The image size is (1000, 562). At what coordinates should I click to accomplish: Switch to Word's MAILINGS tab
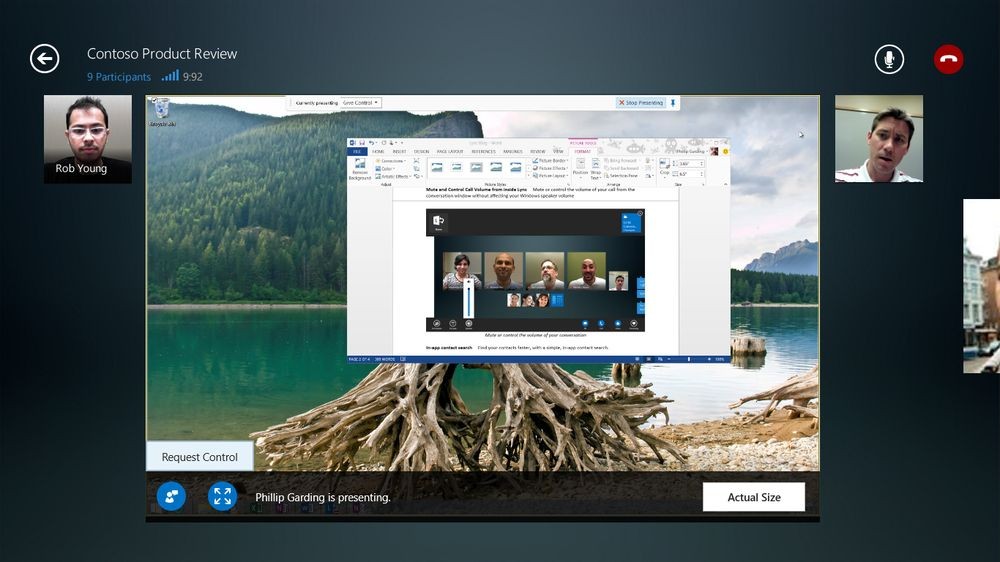pos(513,152)
